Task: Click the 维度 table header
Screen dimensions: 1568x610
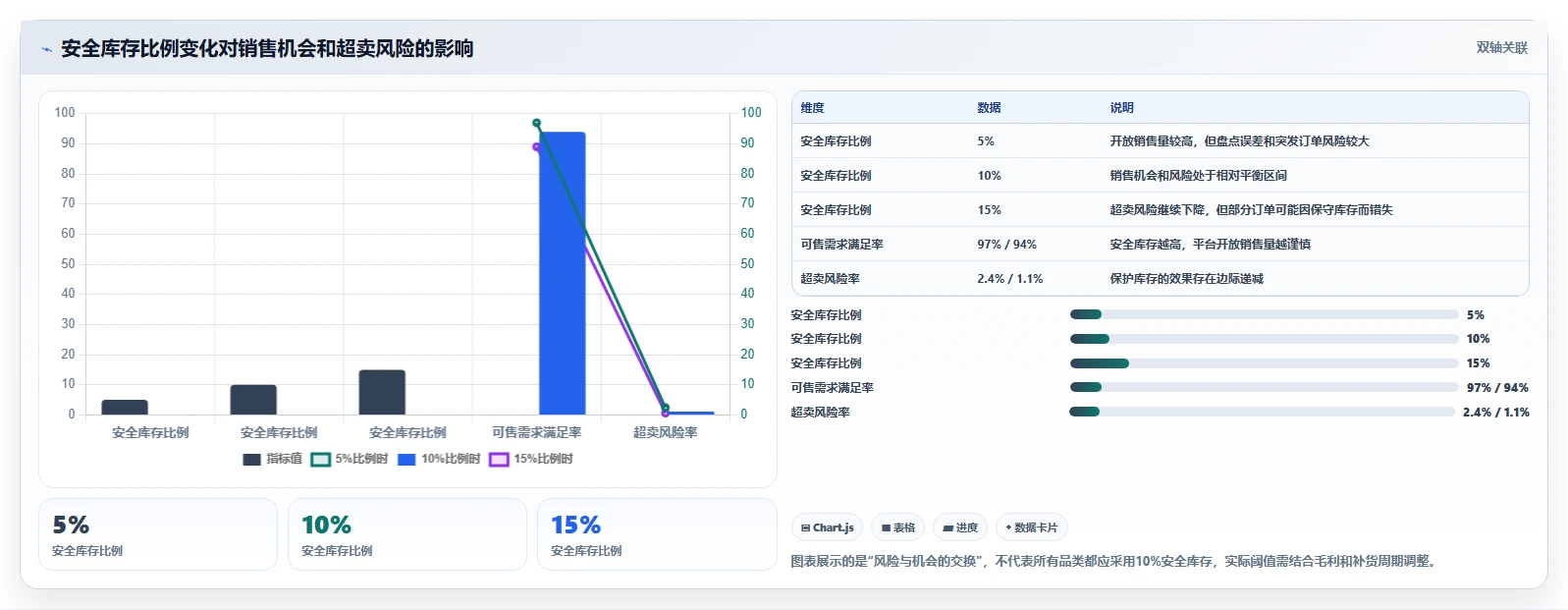Action: (x=813, y=108)
